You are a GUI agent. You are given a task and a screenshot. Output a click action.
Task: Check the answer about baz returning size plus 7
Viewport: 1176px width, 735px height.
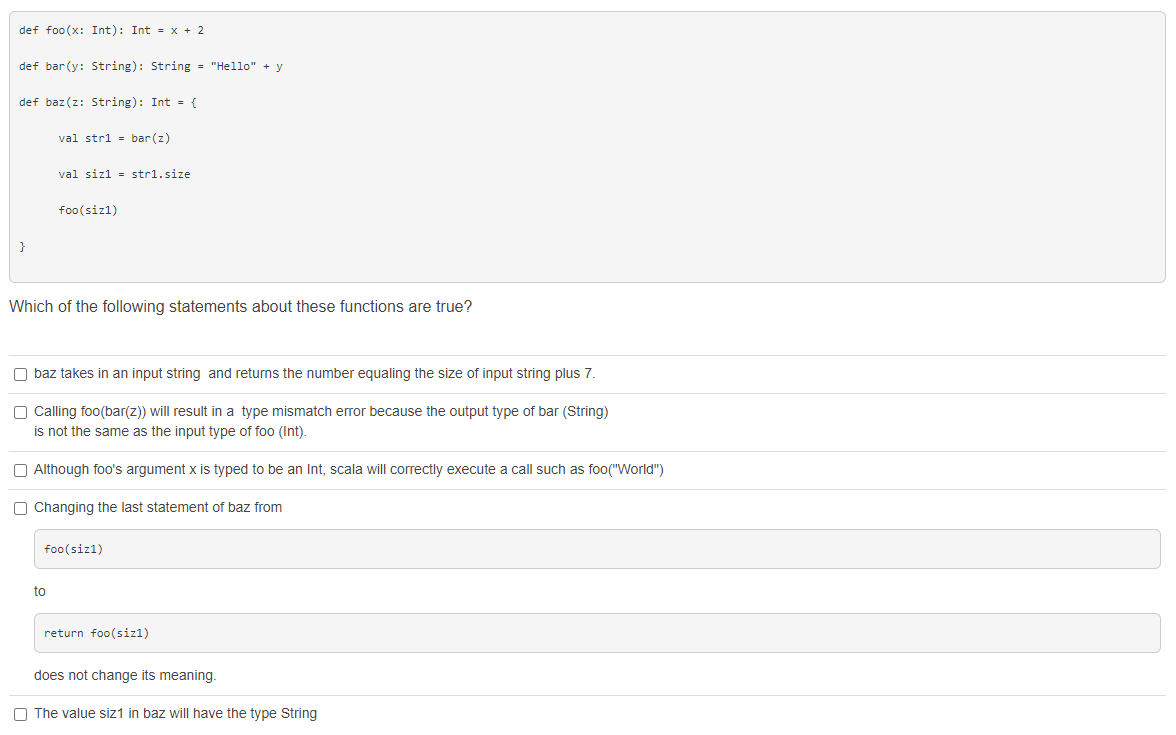pyautogui.click(x=20, y=373)
